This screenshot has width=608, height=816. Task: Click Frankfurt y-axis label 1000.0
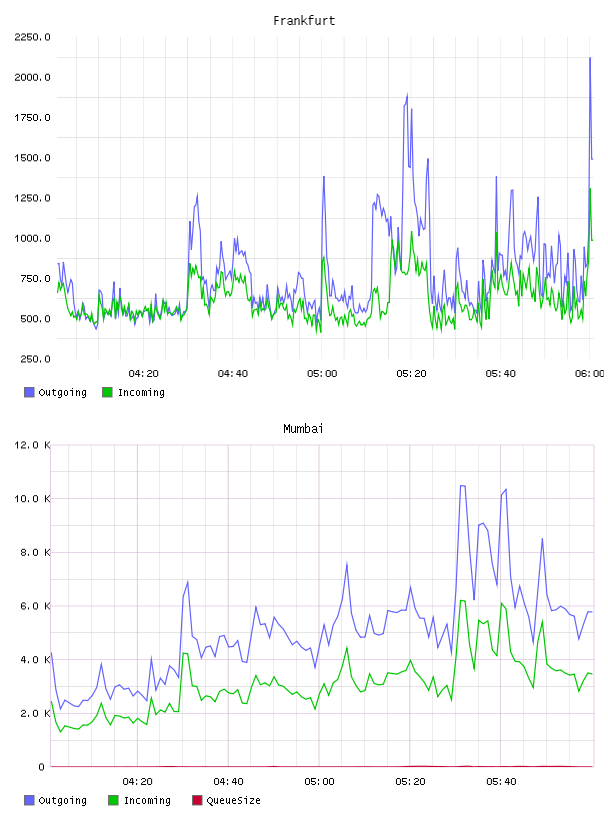coord(32,238)
